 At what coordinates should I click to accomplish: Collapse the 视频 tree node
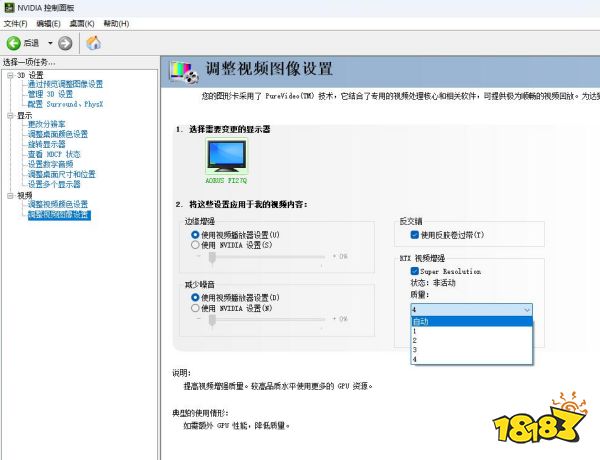[x=10, y=195]
